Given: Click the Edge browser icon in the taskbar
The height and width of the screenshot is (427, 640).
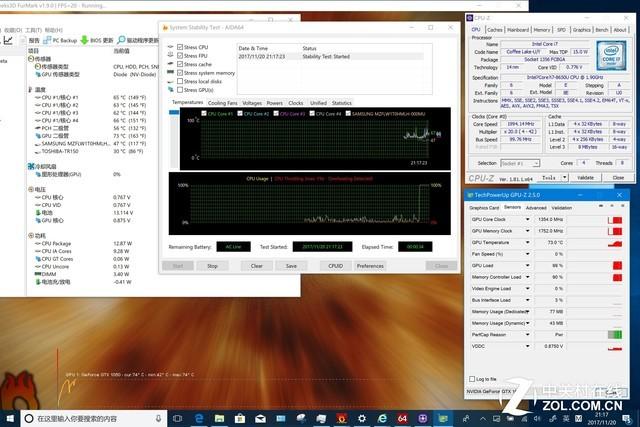Looking at the screenshot, I should tap(198, 416).
